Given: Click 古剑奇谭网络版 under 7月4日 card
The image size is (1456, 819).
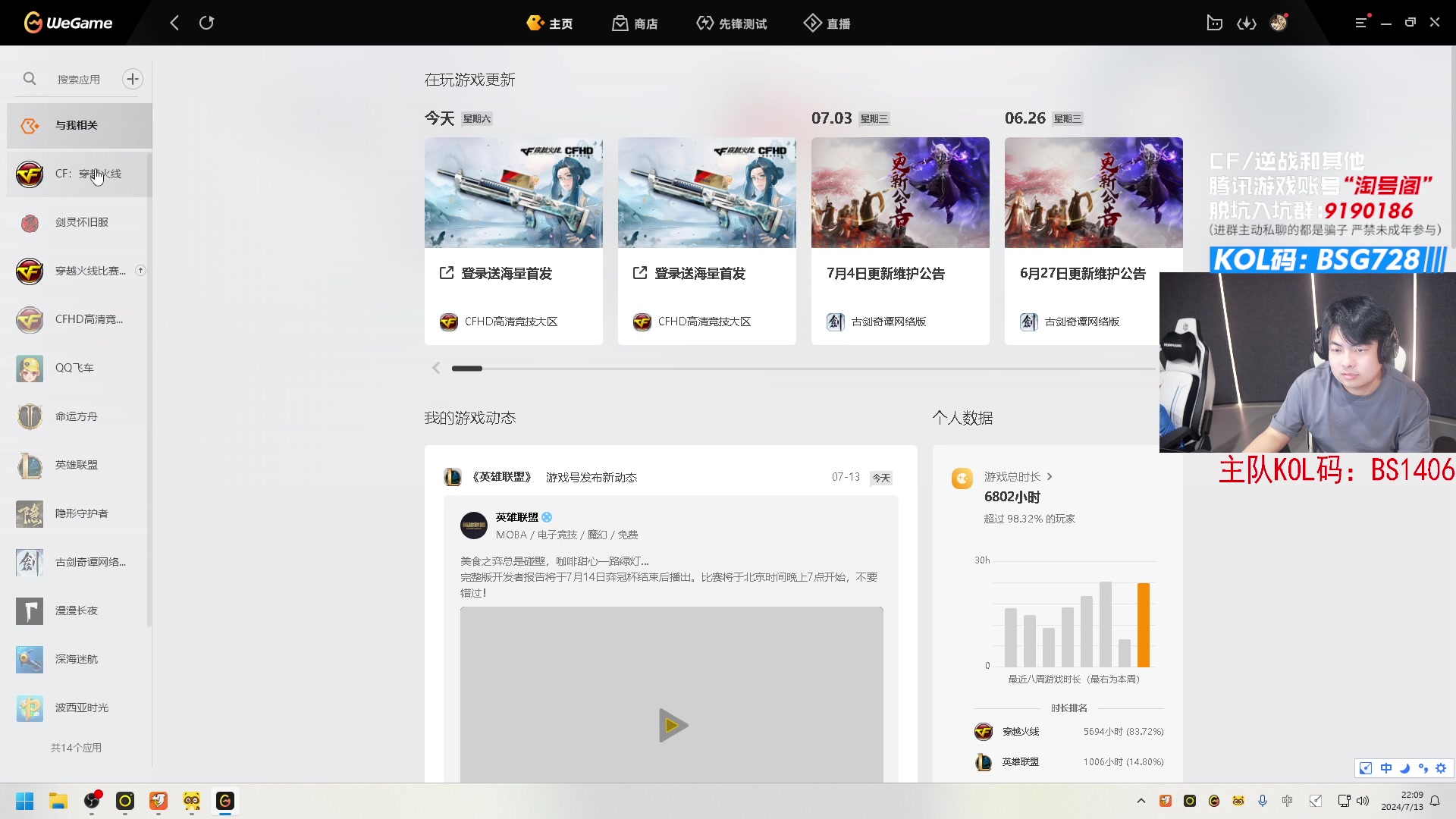Looking at the screenshot, I should (x=877, y=322).
